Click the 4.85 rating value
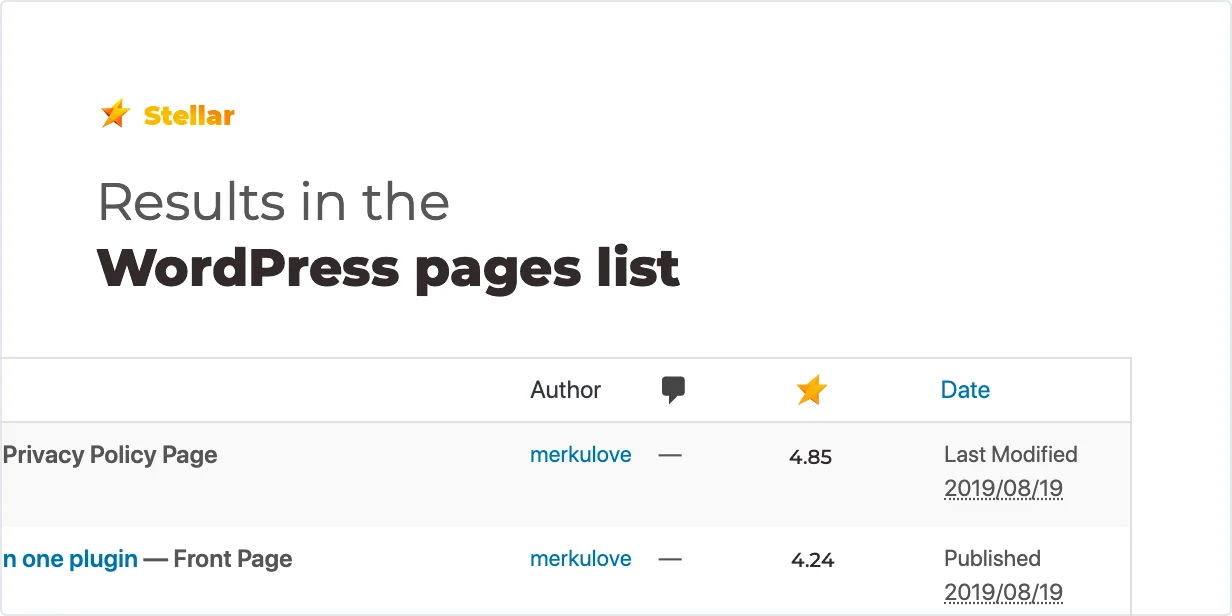This screenshot has width=1232, height=616. click(810, 457)
